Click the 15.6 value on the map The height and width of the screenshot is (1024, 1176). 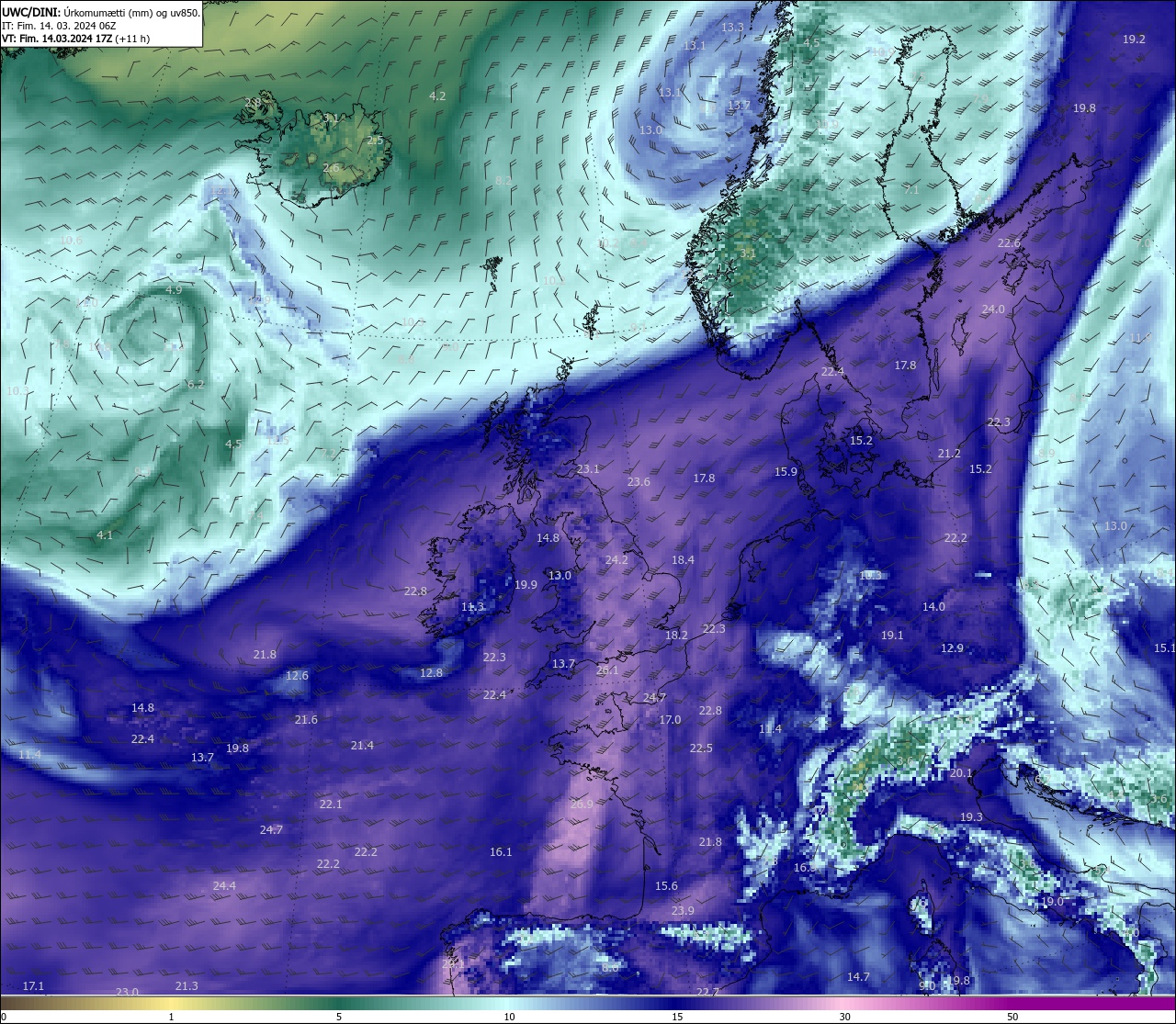point(666,886)
